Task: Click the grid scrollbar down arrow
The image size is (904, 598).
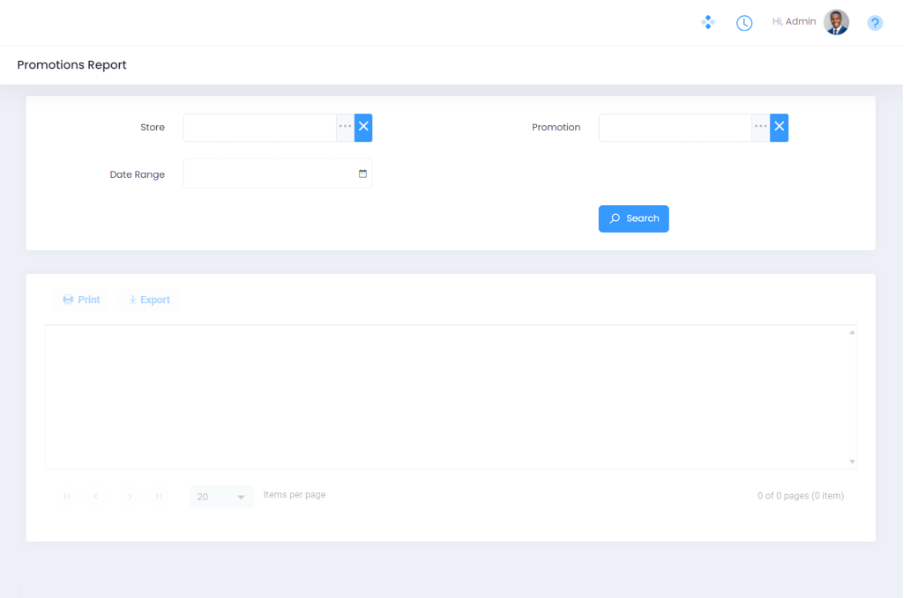Action: 852,461
